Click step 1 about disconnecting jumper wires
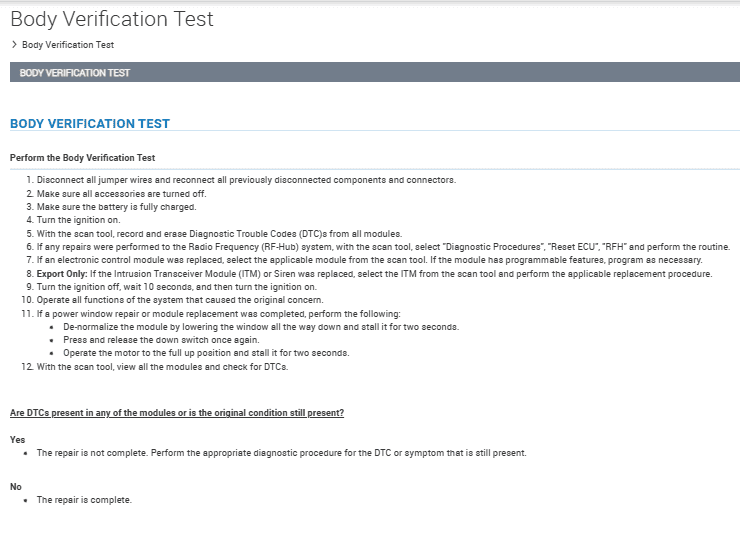This screenshot has width=740, height=533. point(246,180)
